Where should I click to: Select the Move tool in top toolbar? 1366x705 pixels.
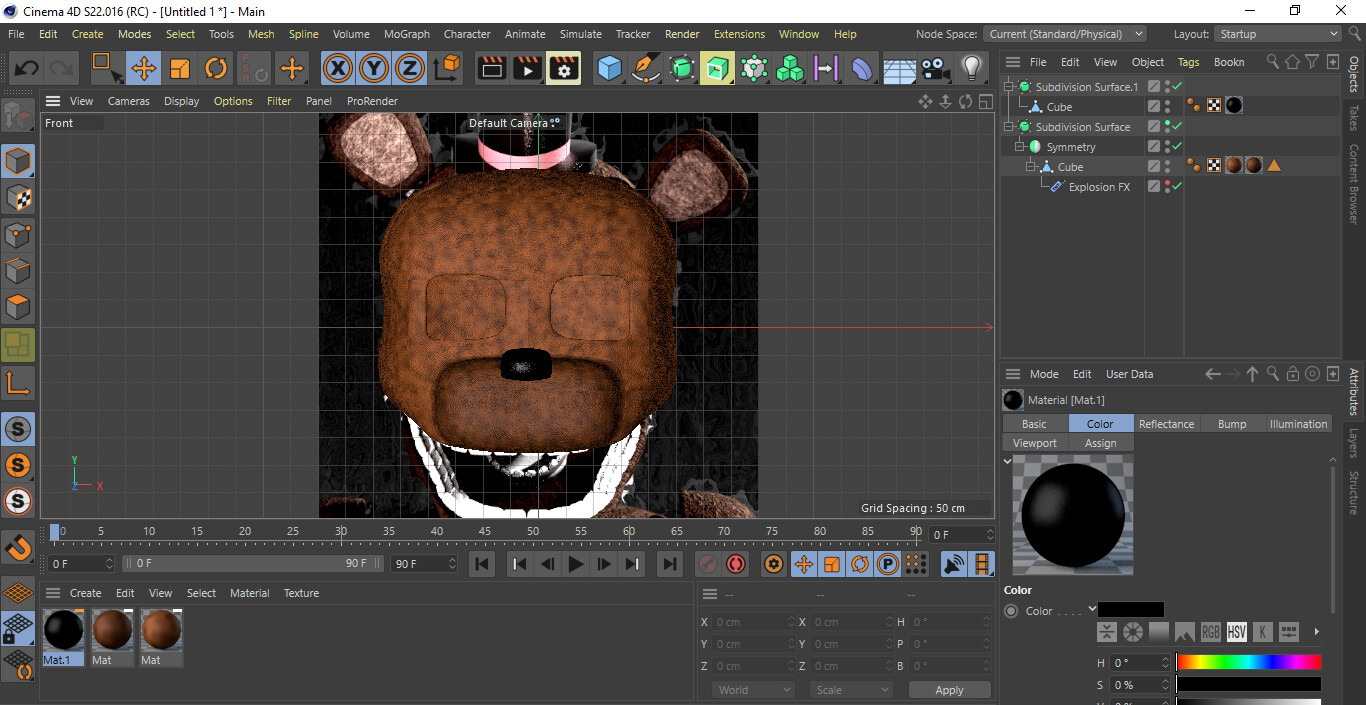coord(144,68)
